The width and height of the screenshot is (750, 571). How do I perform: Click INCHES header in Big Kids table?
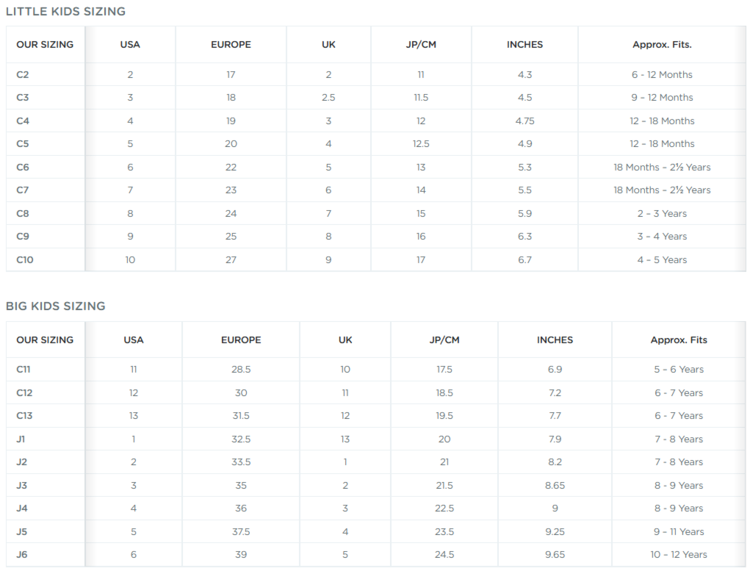click(555, 340)
